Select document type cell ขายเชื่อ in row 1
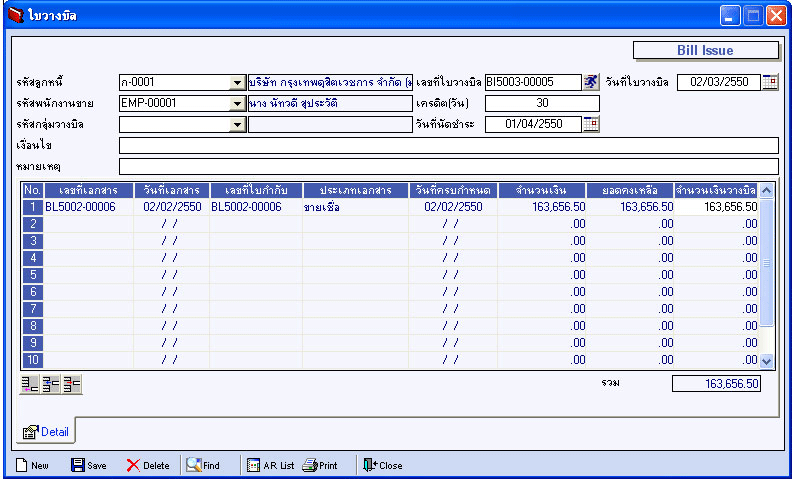The image size is (796, 479). pyautogui.click(x=355, y=207)
